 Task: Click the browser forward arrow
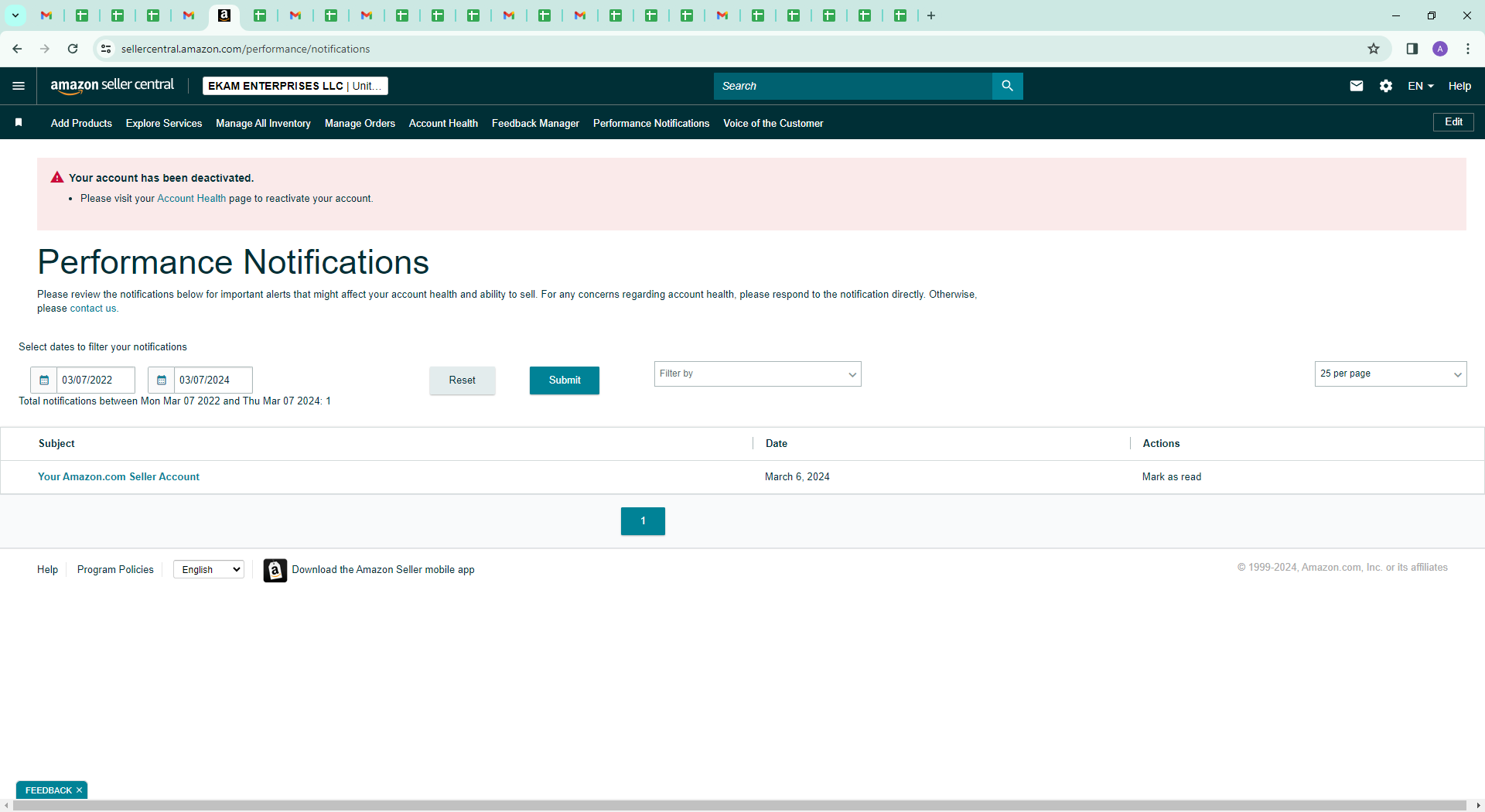tap(45, 49)
